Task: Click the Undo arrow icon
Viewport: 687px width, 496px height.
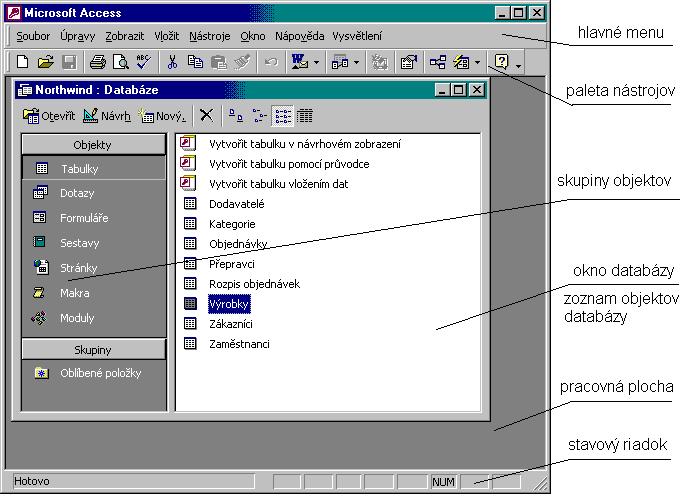Action: (x=271, y=62)
